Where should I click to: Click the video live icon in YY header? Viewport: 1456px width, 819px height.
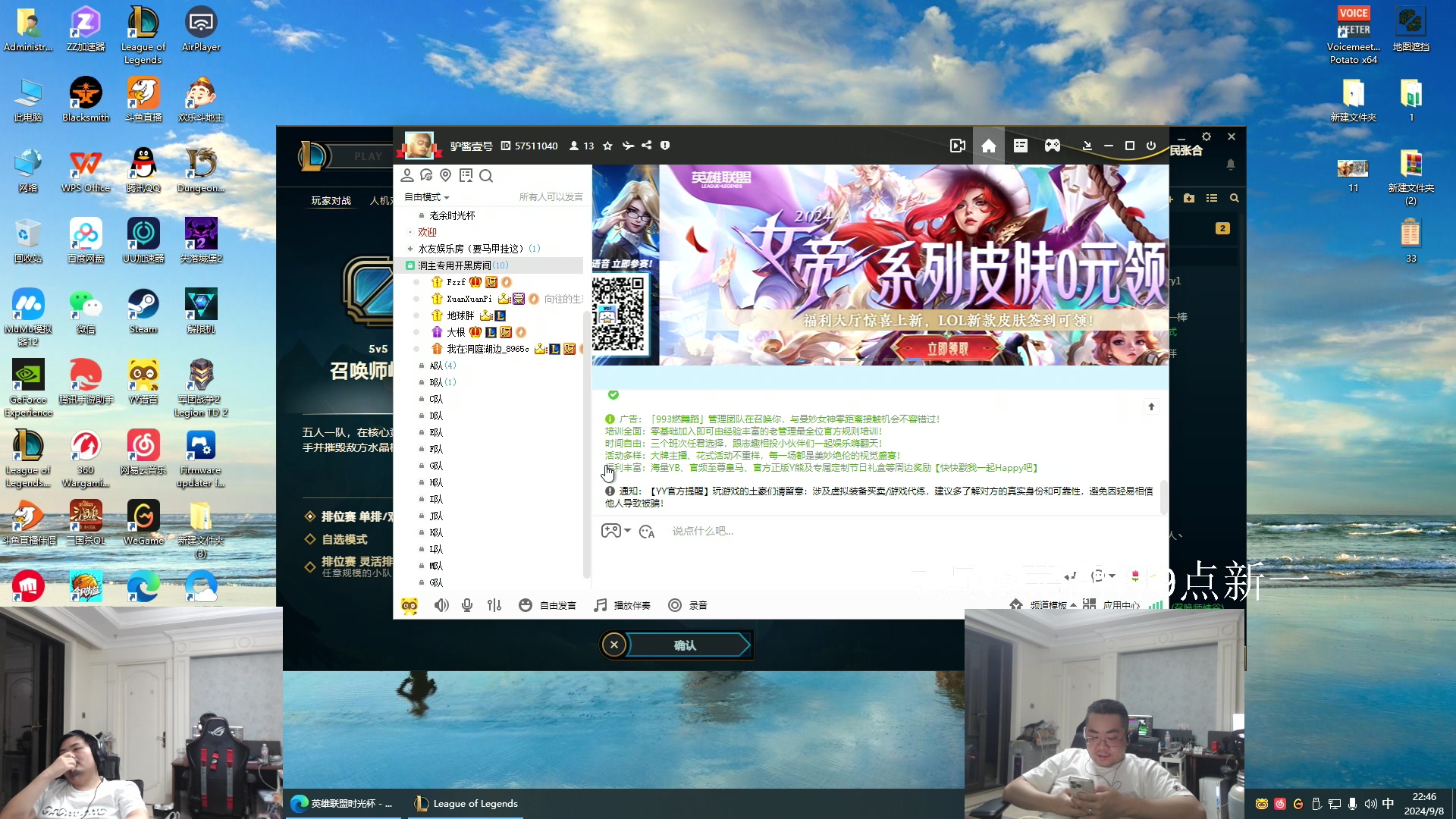pos(958,146)
